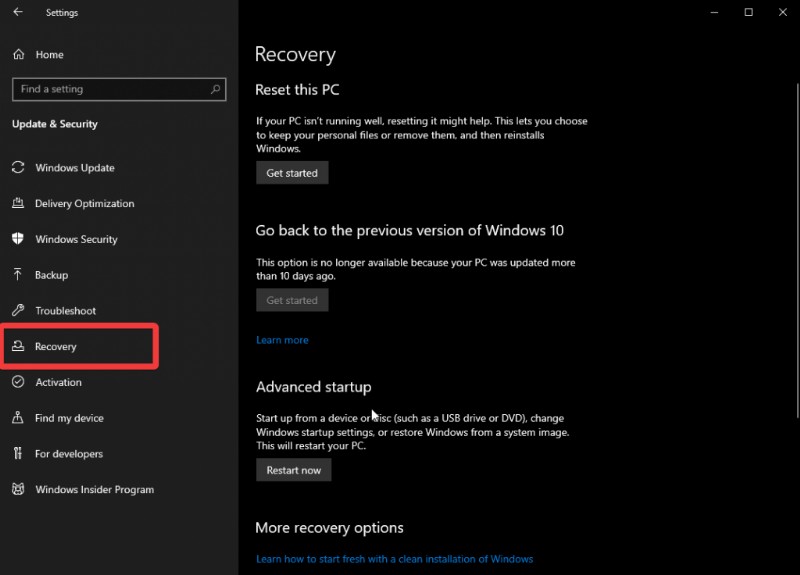
Task: Click the For developers tools icon
Action: pyautogui.click(x=18, y=453)
